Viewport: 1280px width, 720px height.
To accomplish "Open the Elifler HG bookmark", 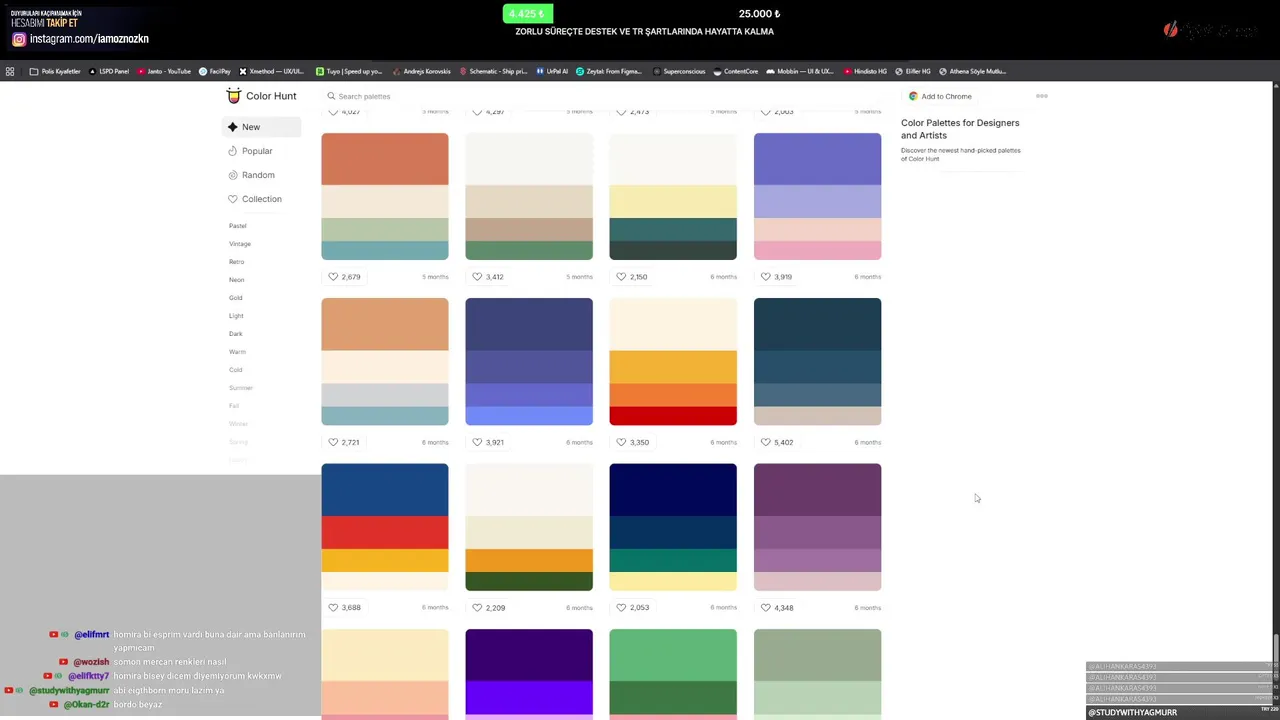I will tap(913, 71).
